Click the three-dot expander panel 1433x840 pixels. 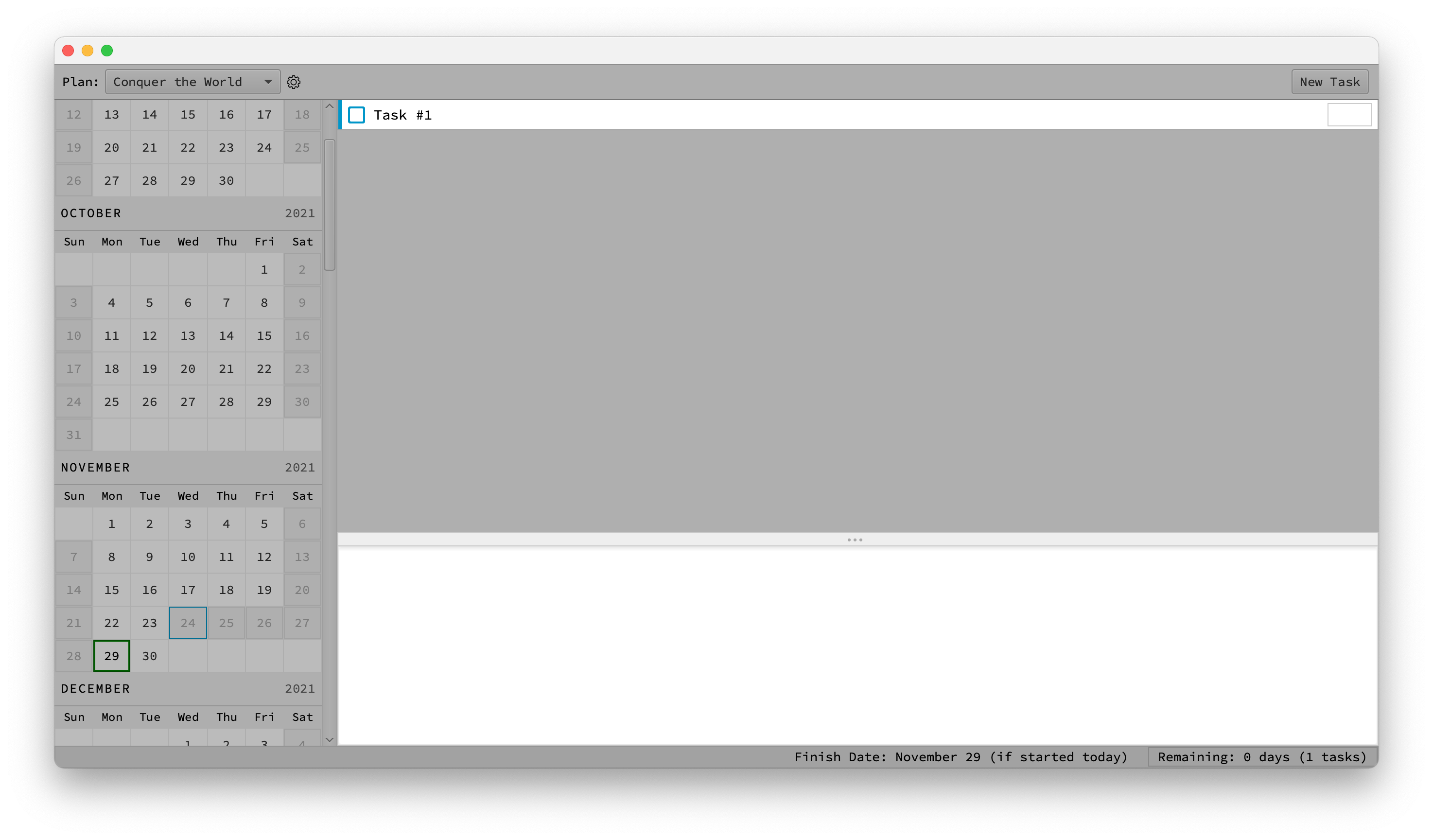pos(855,540)
